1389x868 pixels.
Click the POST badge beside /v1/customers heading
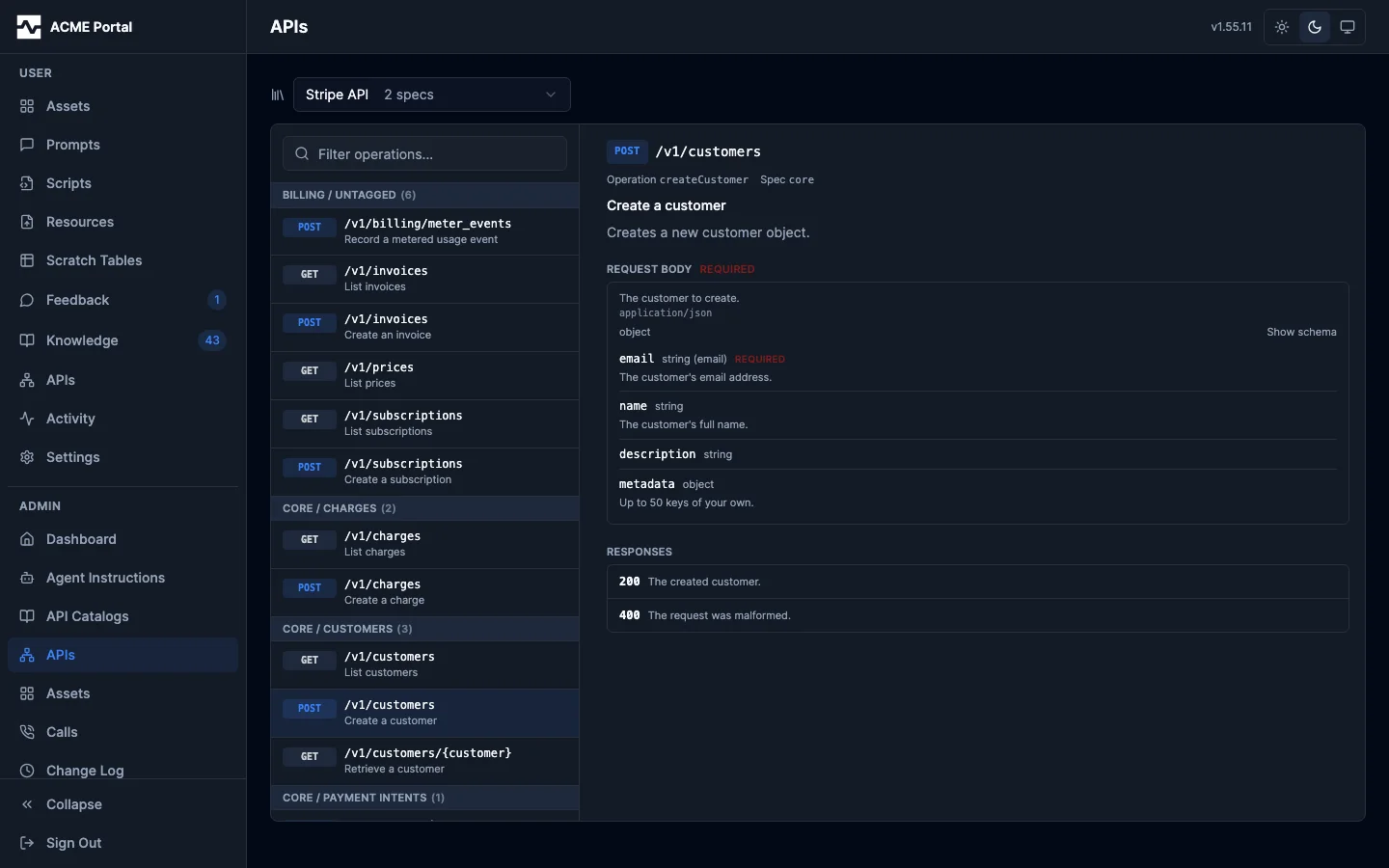click(x=627, y=151)
